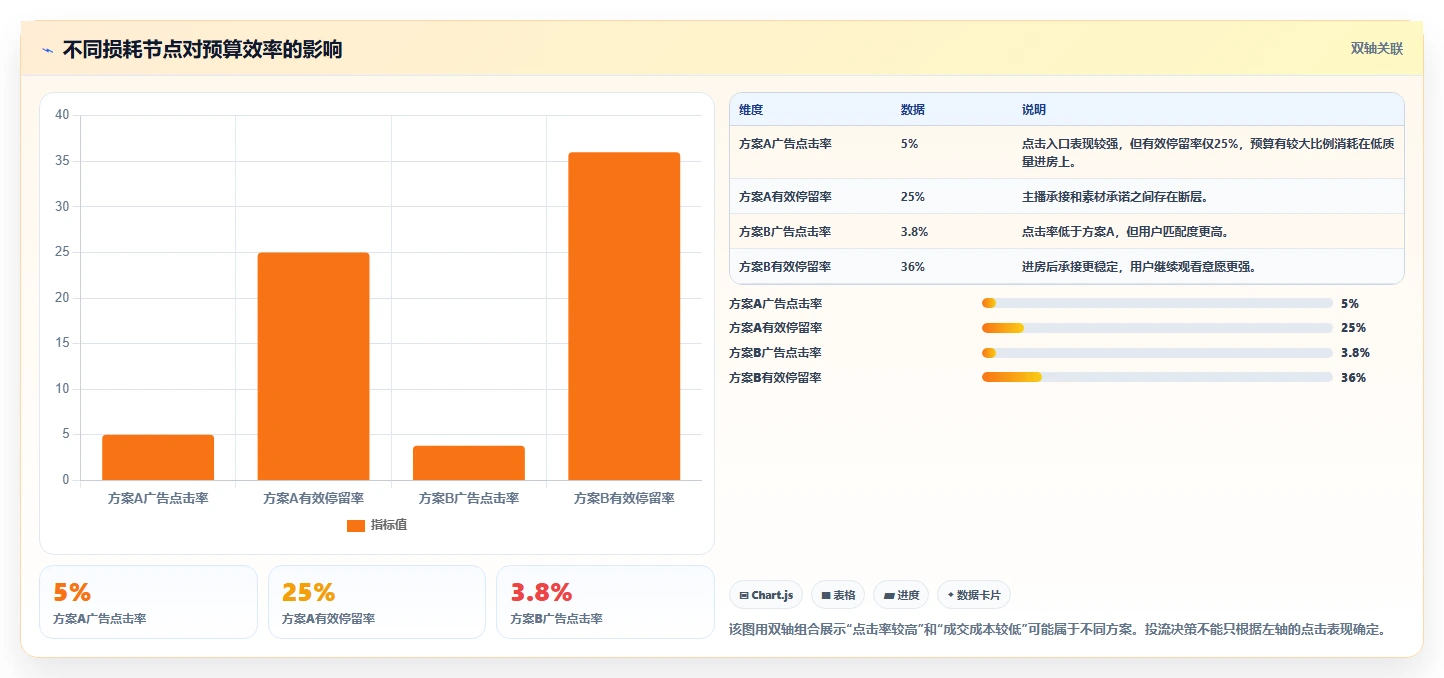The image size is (1444, 678).
Task: Click the 方案A有效停留率 bar in the chart
Action: (313, 366)
